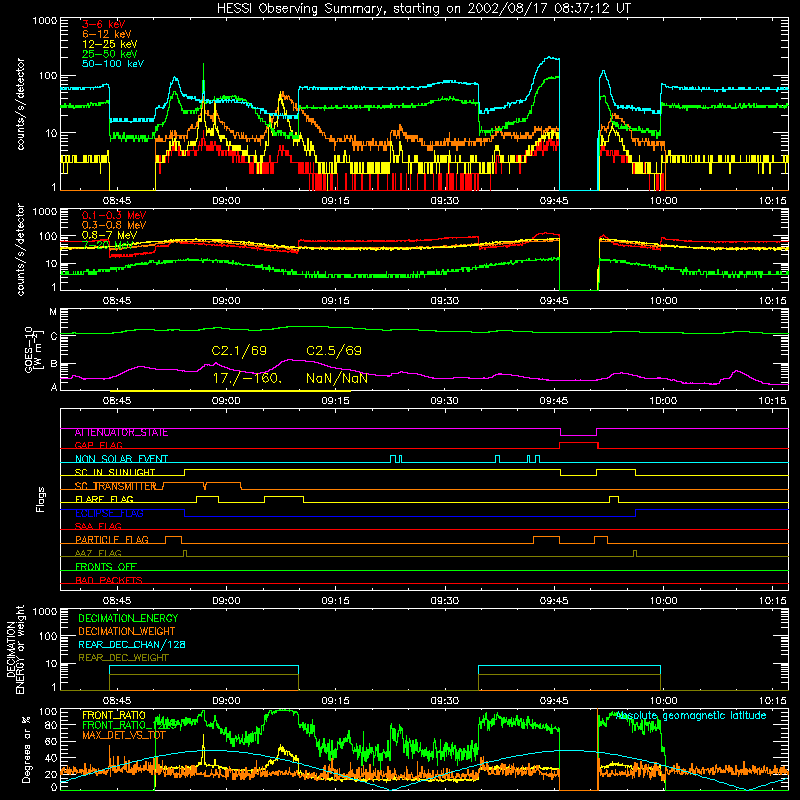Click the MAX_DET_VS_TOT legend label
800x800 pixels.
(123, 735)
